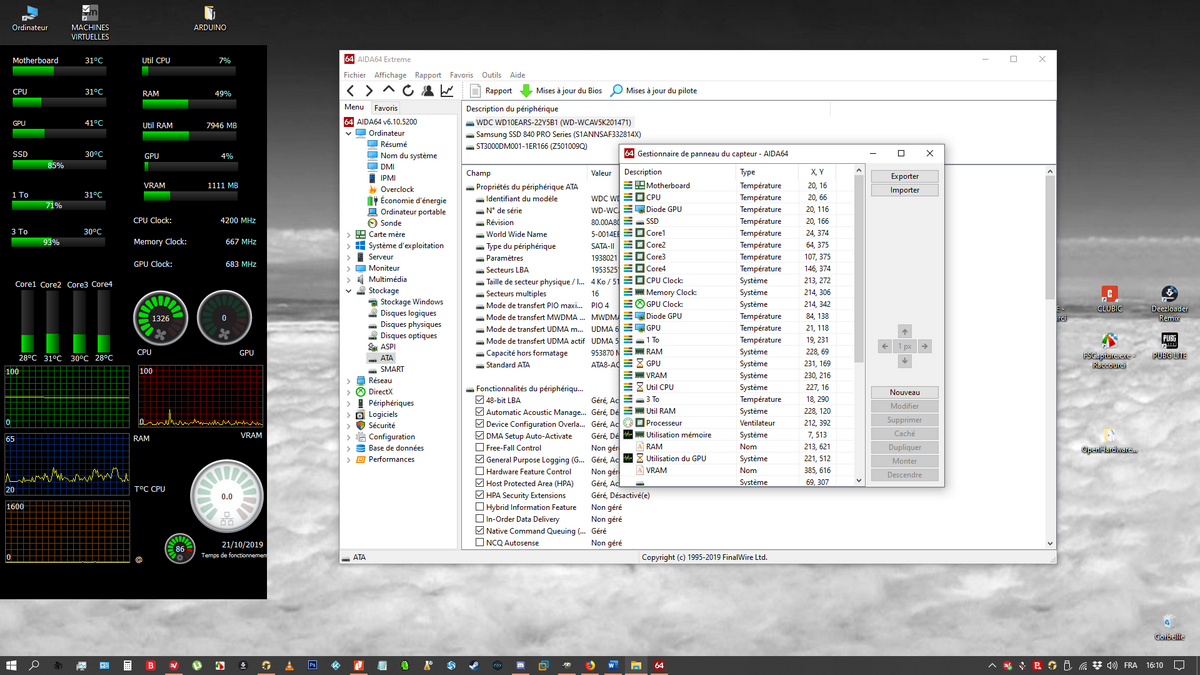The width and height of the screenshot is (1200, 675).
Task: Select Overclock in the tree
Action: coord(397,189)
